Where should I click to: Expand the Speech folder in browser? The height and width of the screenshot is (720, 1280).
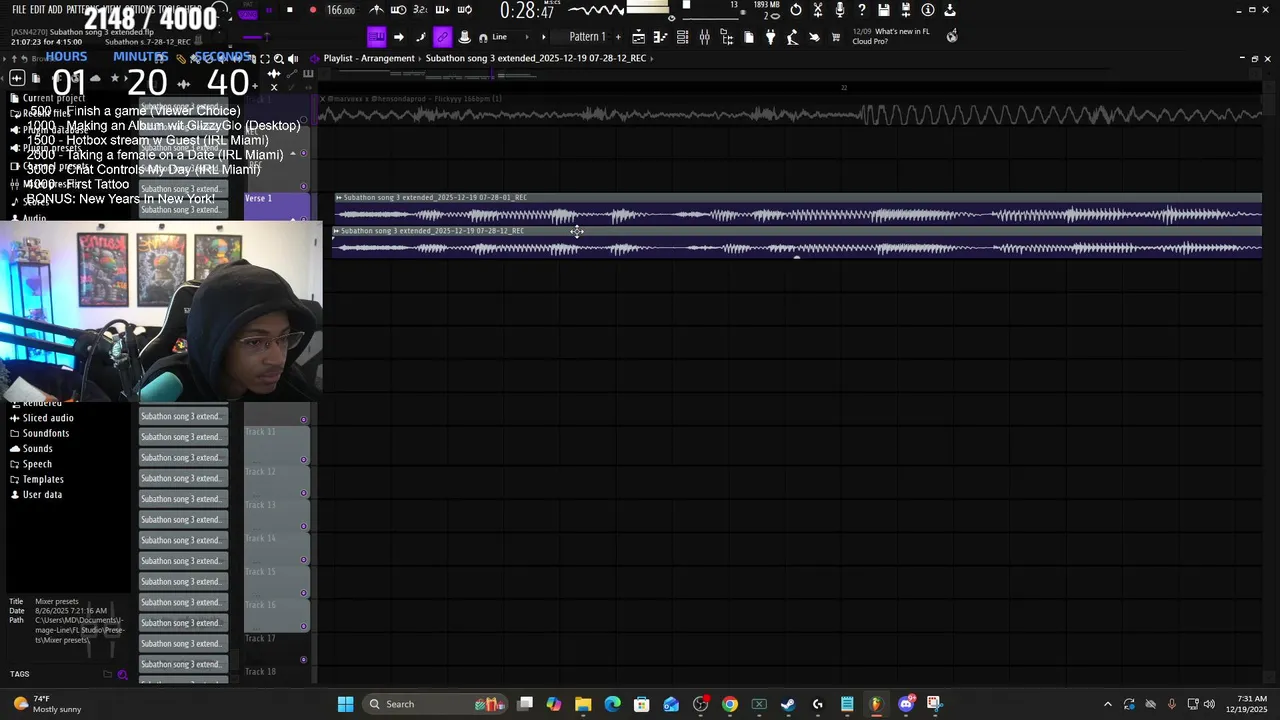(x=37, y=464)
